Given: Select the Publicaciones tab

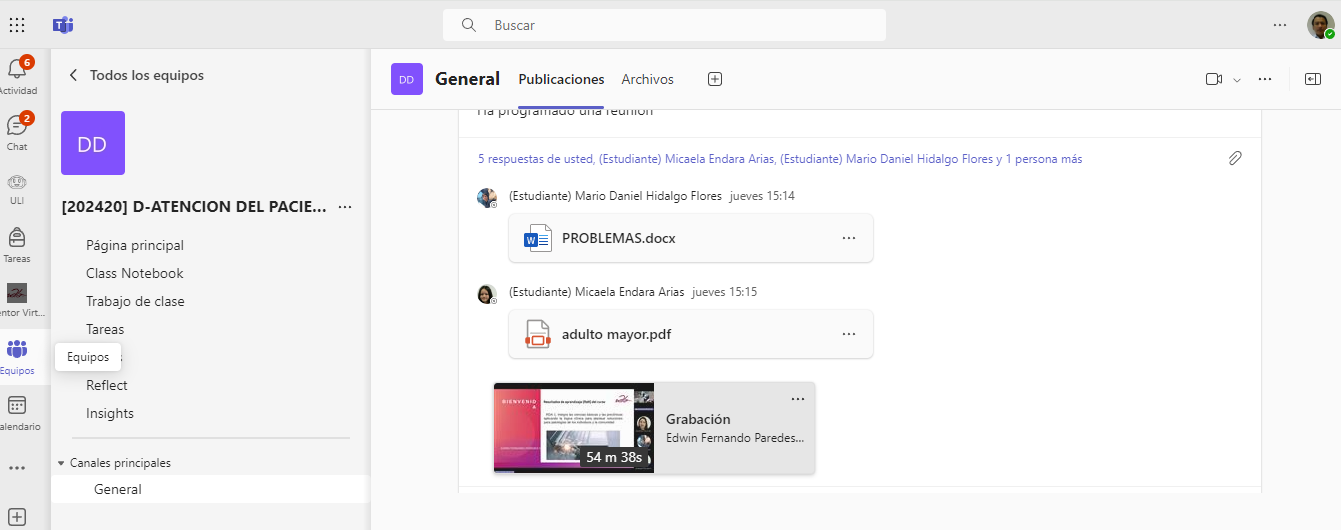Looking at the screenshot, I should (561, 79).
